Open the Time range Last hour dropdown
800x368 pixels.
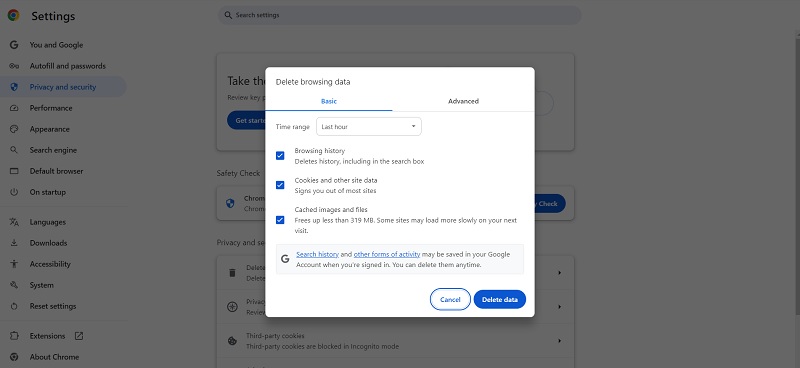[x=369, y=127]
